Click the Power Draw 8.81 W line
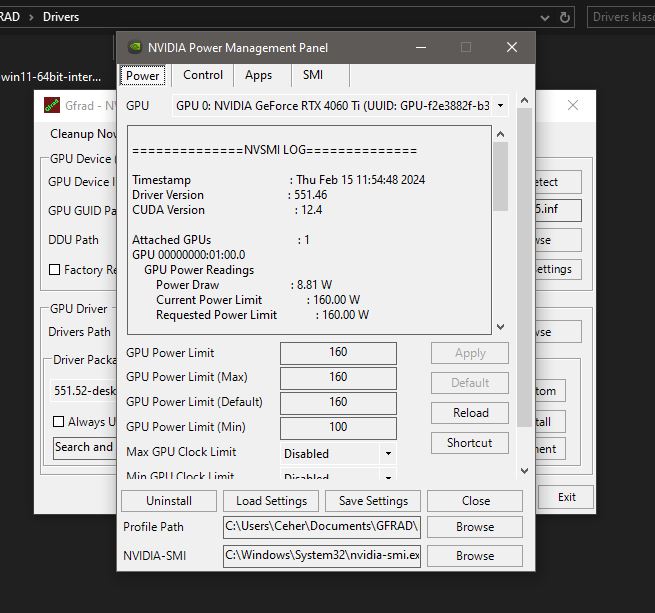 tap(244, 285)
